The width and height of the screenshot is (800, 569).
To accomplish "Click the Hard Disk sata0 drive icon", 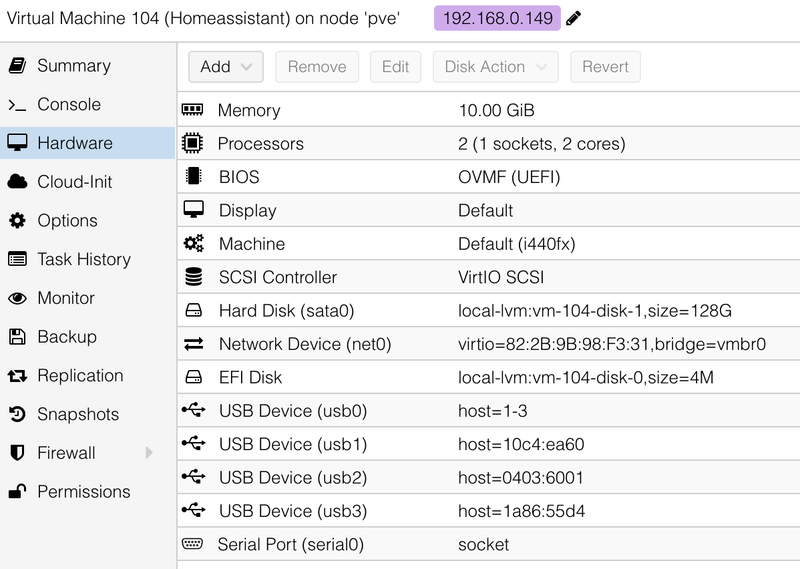I will click(193, 311).
